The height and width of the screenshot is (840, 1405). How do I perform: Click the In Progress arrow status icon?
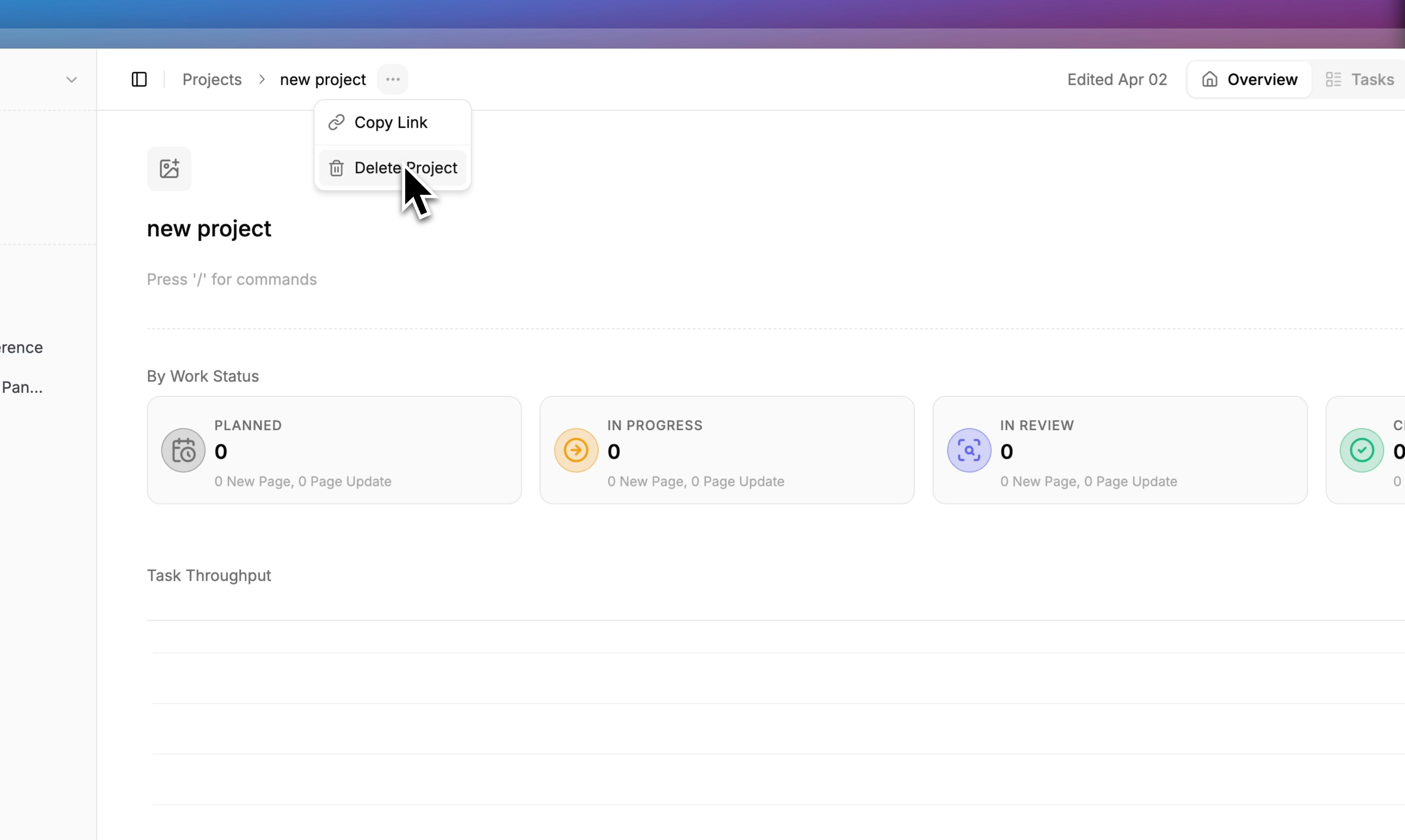point(576,451)
